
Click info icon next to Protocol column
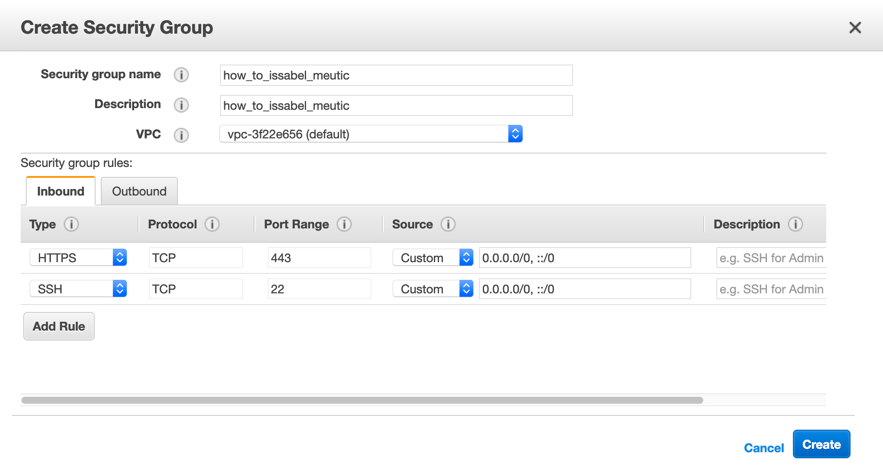tap(212, 225)
